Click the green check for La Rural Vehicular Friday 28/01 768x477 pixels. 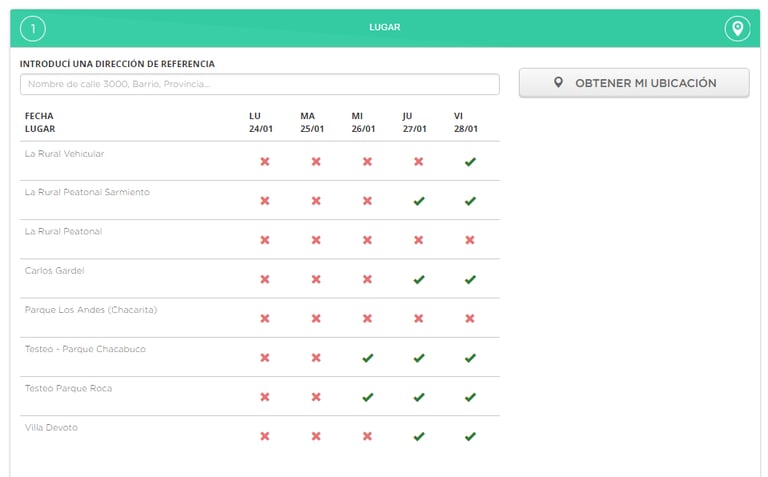pos(470,161)
